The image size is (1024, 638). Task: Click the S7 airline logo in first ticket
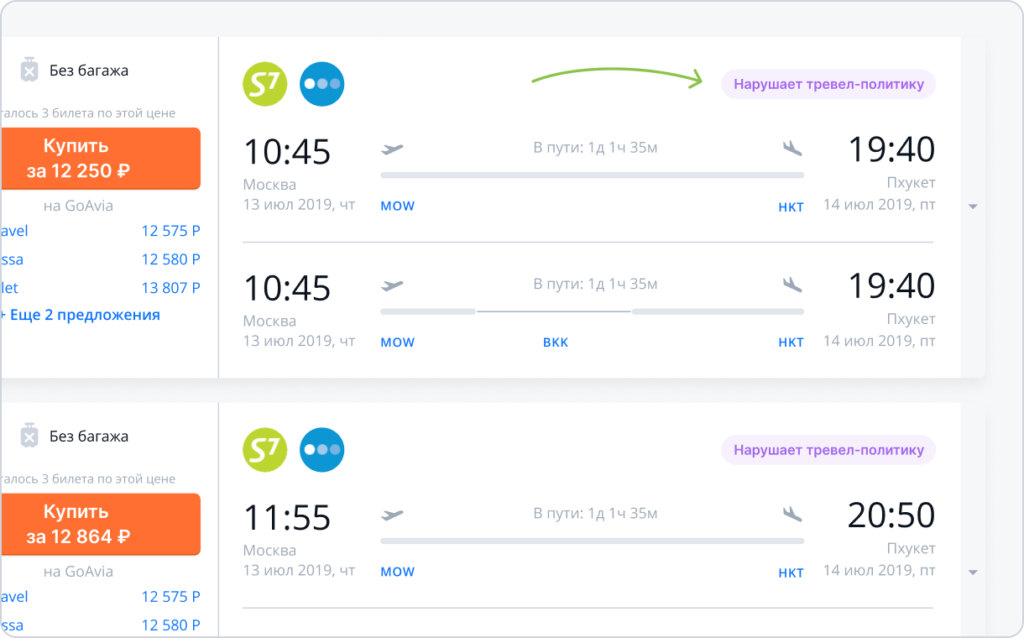coord(264,84)
